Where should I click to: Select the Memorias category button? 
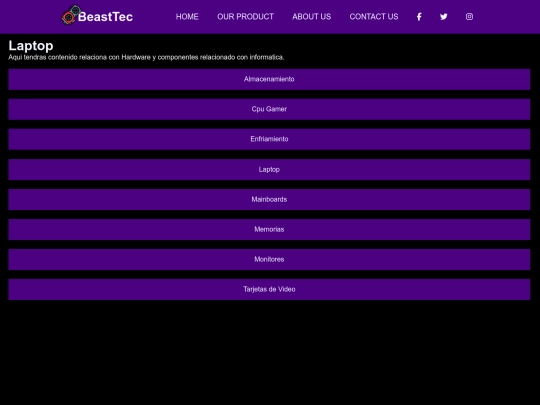coord(269,229)
